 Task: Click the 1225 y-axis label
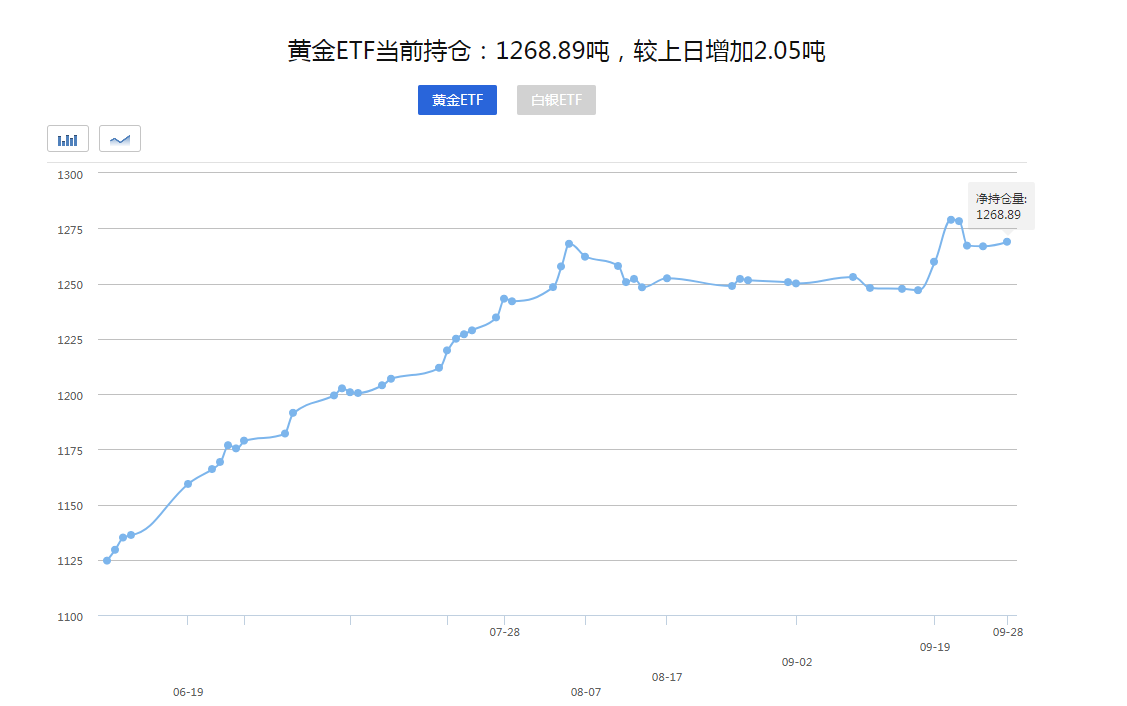point(70,340)
